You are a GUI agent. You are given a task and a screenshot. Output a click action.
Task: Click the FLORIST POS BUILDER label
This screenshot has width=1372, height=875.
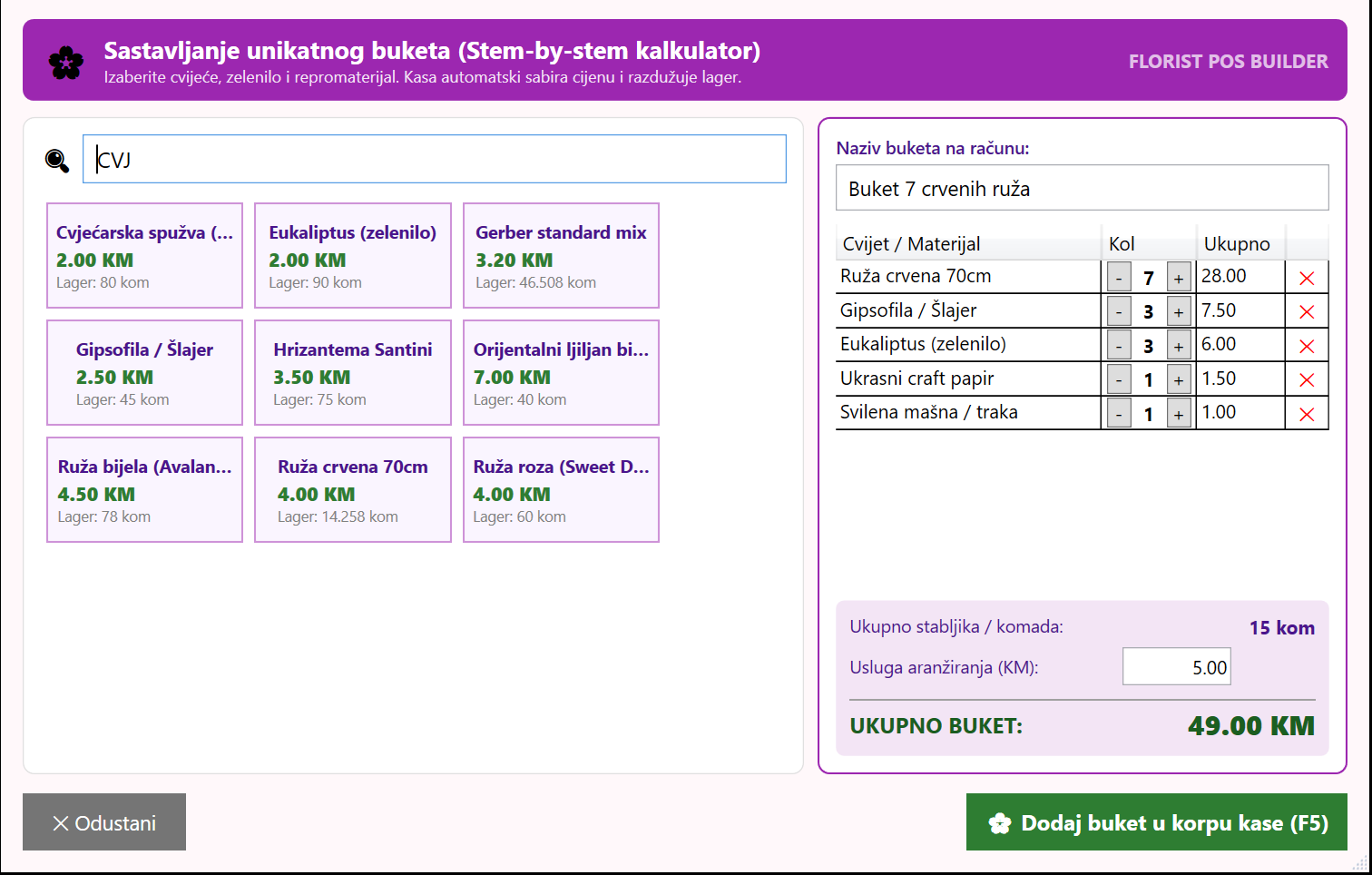1229,62
